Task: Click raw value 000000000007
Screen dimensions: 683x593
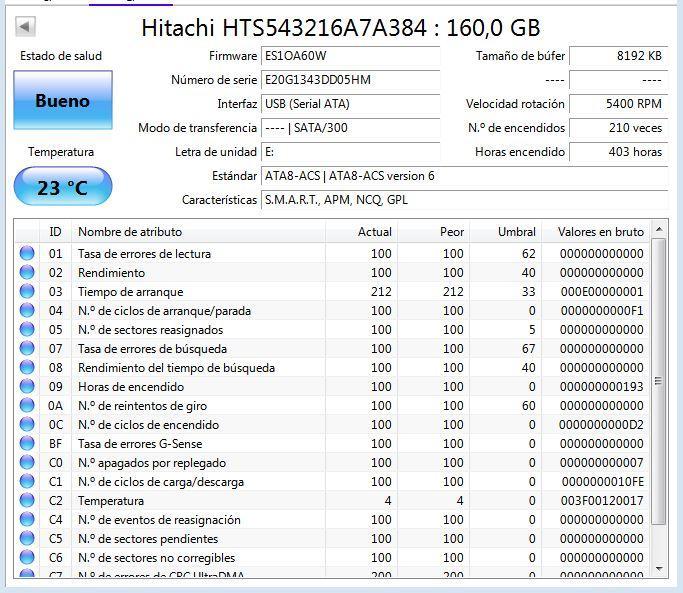Action: pyautogui.click(x=602, y=463)
